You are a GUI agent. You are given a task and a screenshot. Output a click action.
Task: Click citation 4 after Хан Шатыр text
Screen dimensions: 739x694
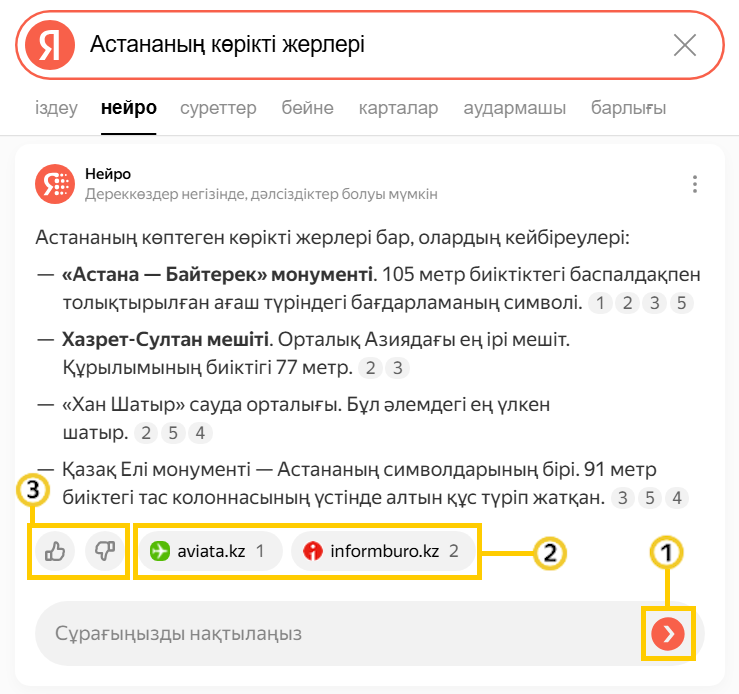(x=200, y=433)
